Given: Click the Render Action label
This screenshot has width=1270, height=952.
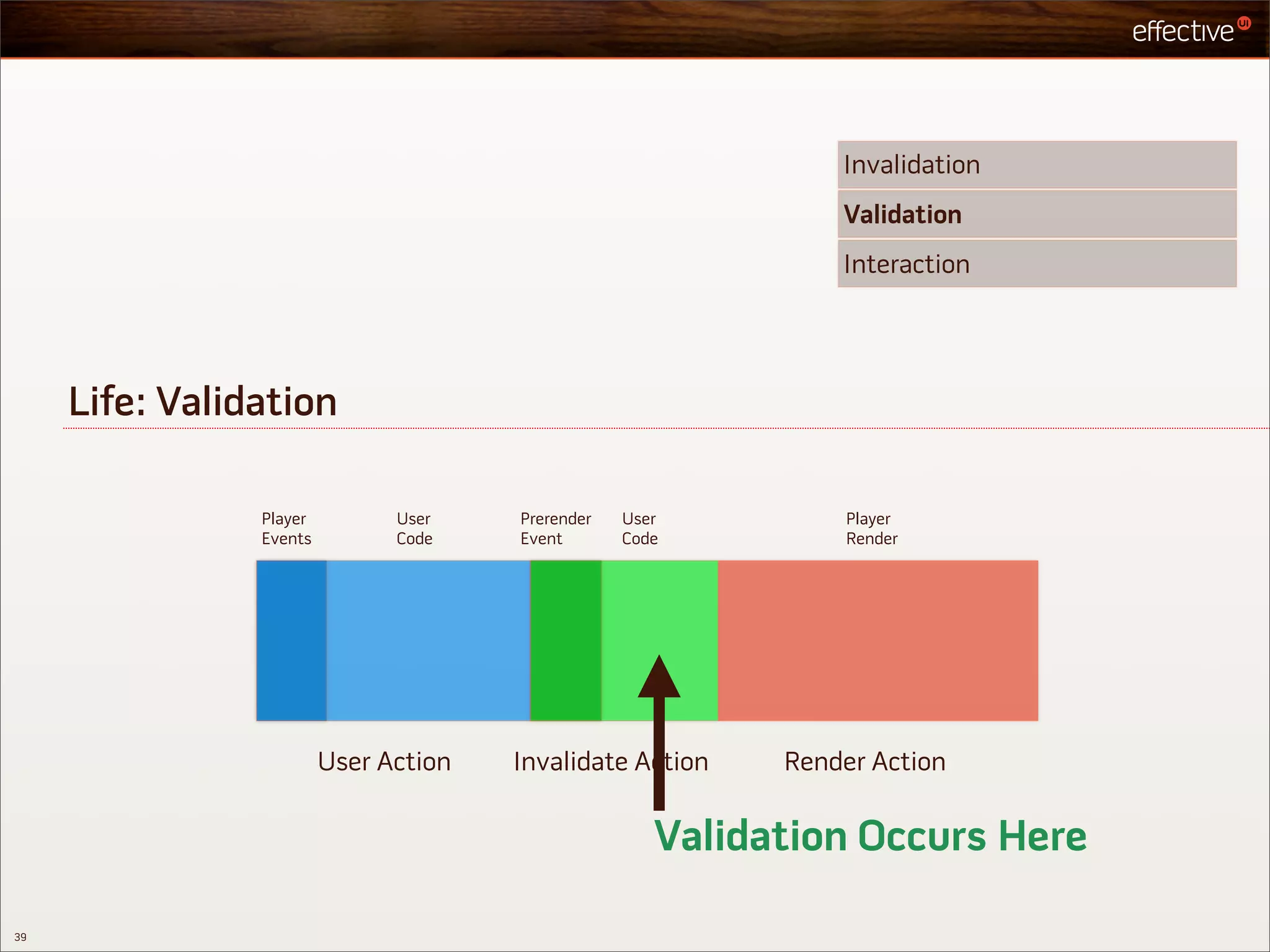Looking at the screenshot, I should click(x=864, y=762).
